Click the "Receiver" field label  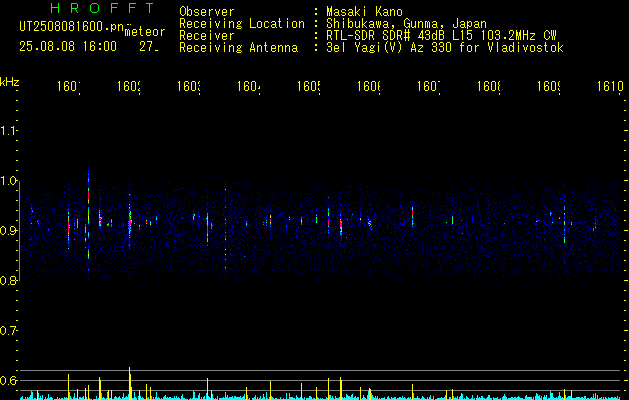click(207, 36)
